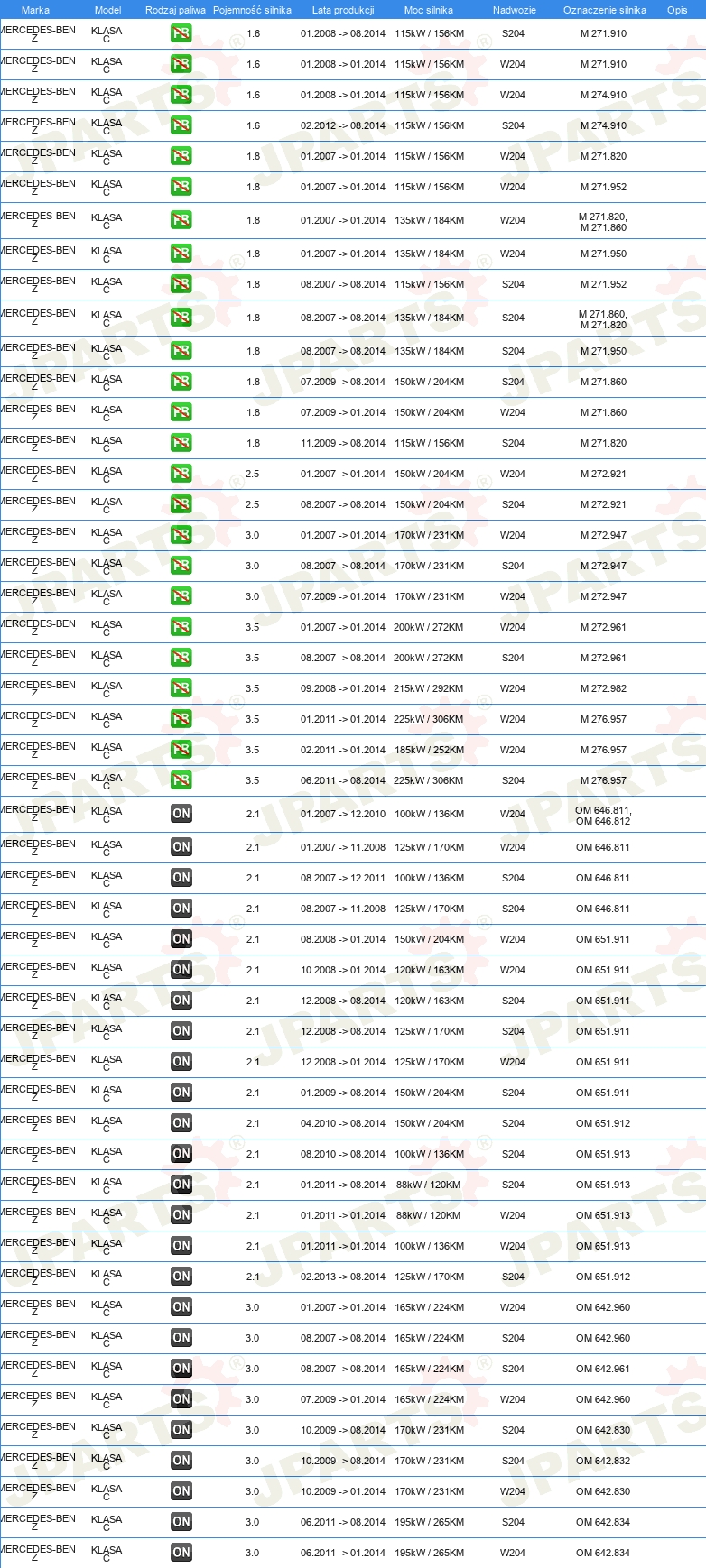Image resolution: width=706 pixels, height=1568 pixels.
Task: Select 120kW / 163KM in the 10.2008 row
Action: coord(429,970)
